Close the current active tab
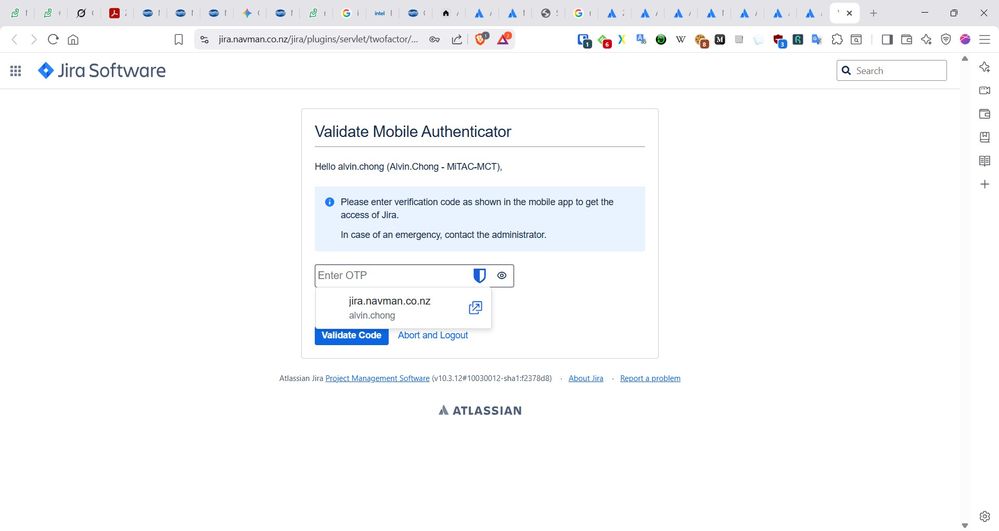The image size is (999, 531). [x=849, y=13]
